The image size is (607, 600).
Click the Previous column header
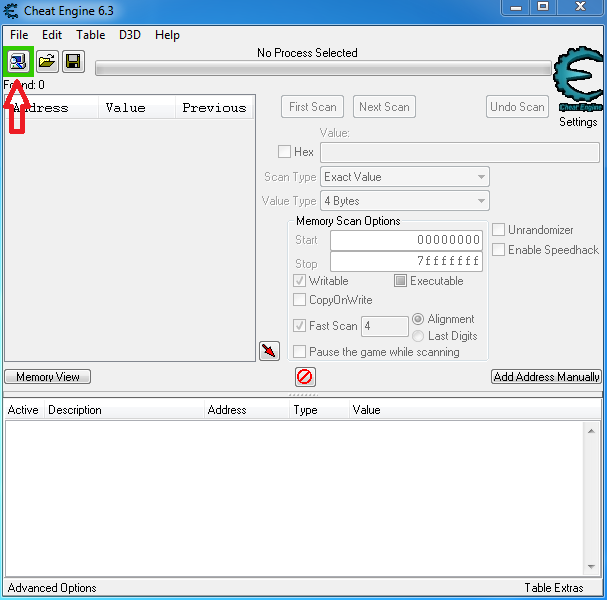[x=214, y=108]
